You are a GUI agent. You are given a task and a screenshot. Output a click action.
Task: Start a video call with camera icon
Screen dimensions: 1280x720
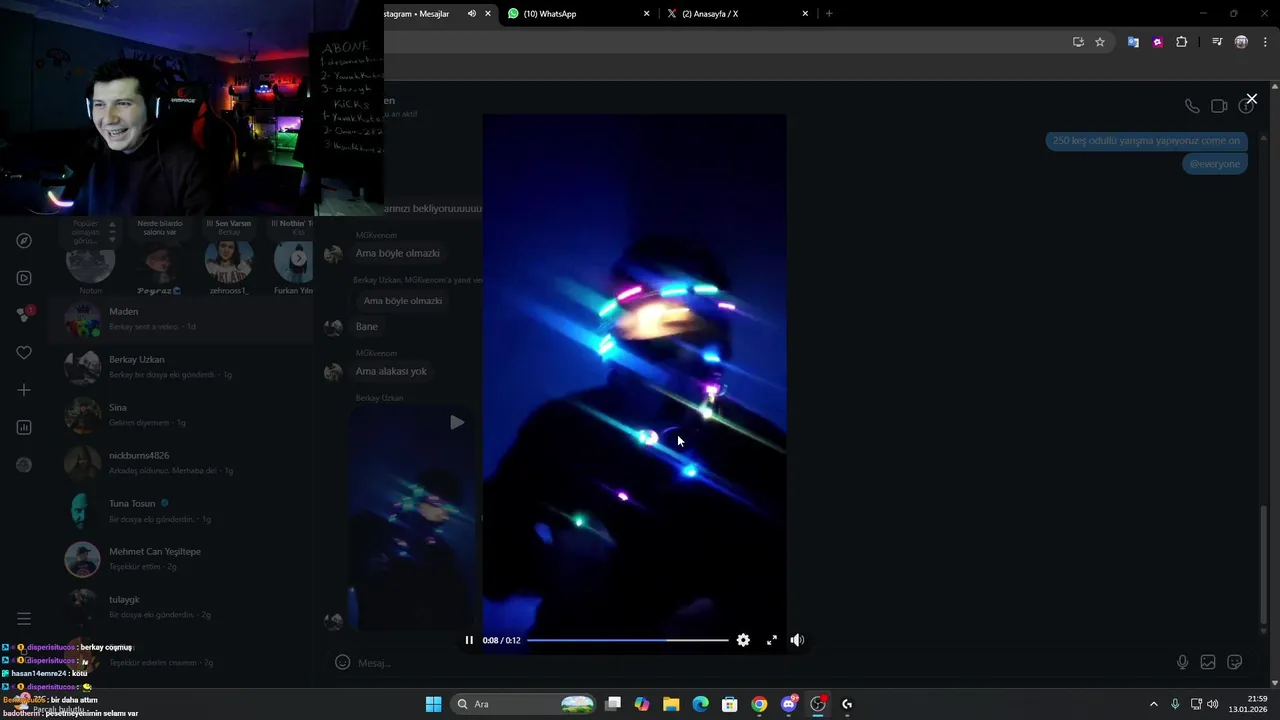[x=1219, y=106]
